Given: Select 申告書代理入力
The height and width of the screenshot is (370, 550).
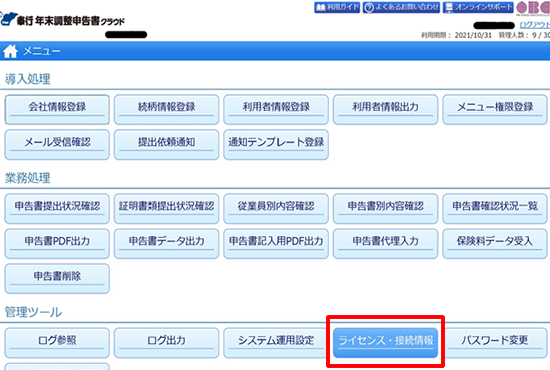Looking at the screenshot, I should coord(385,244).
